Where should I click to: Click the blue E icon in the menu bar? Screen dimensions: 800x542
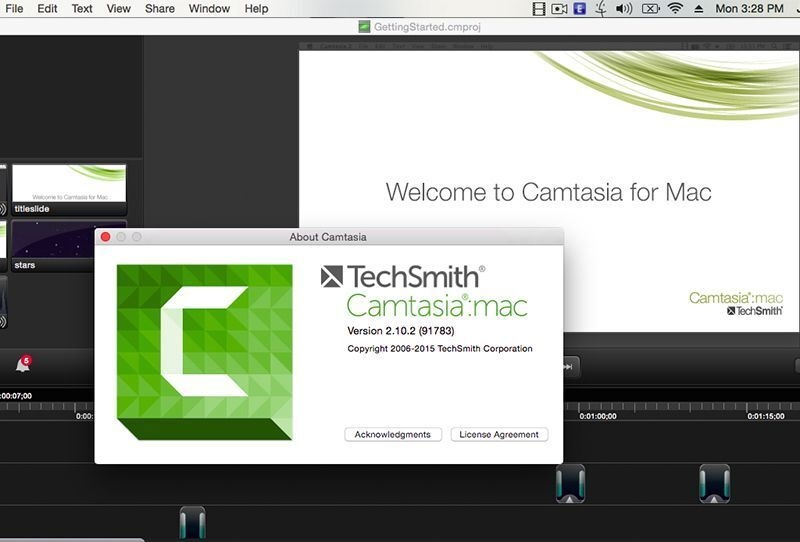[x=580, y=9]
